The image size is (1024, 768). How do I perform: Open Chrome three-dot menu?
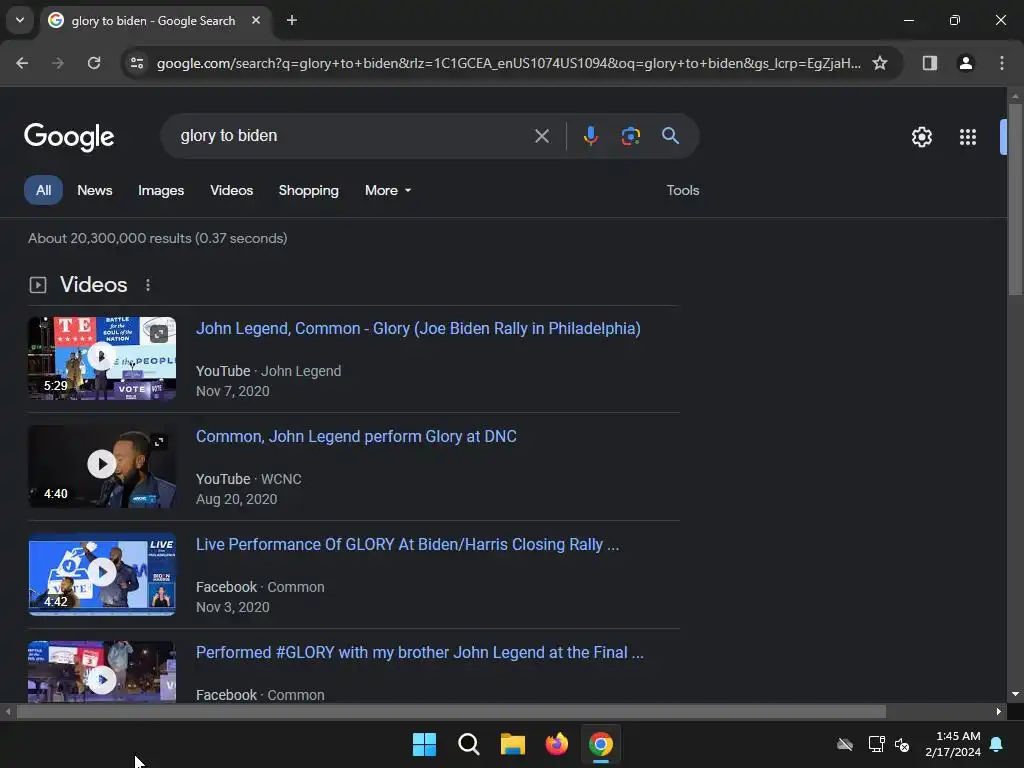[1002, 63]
